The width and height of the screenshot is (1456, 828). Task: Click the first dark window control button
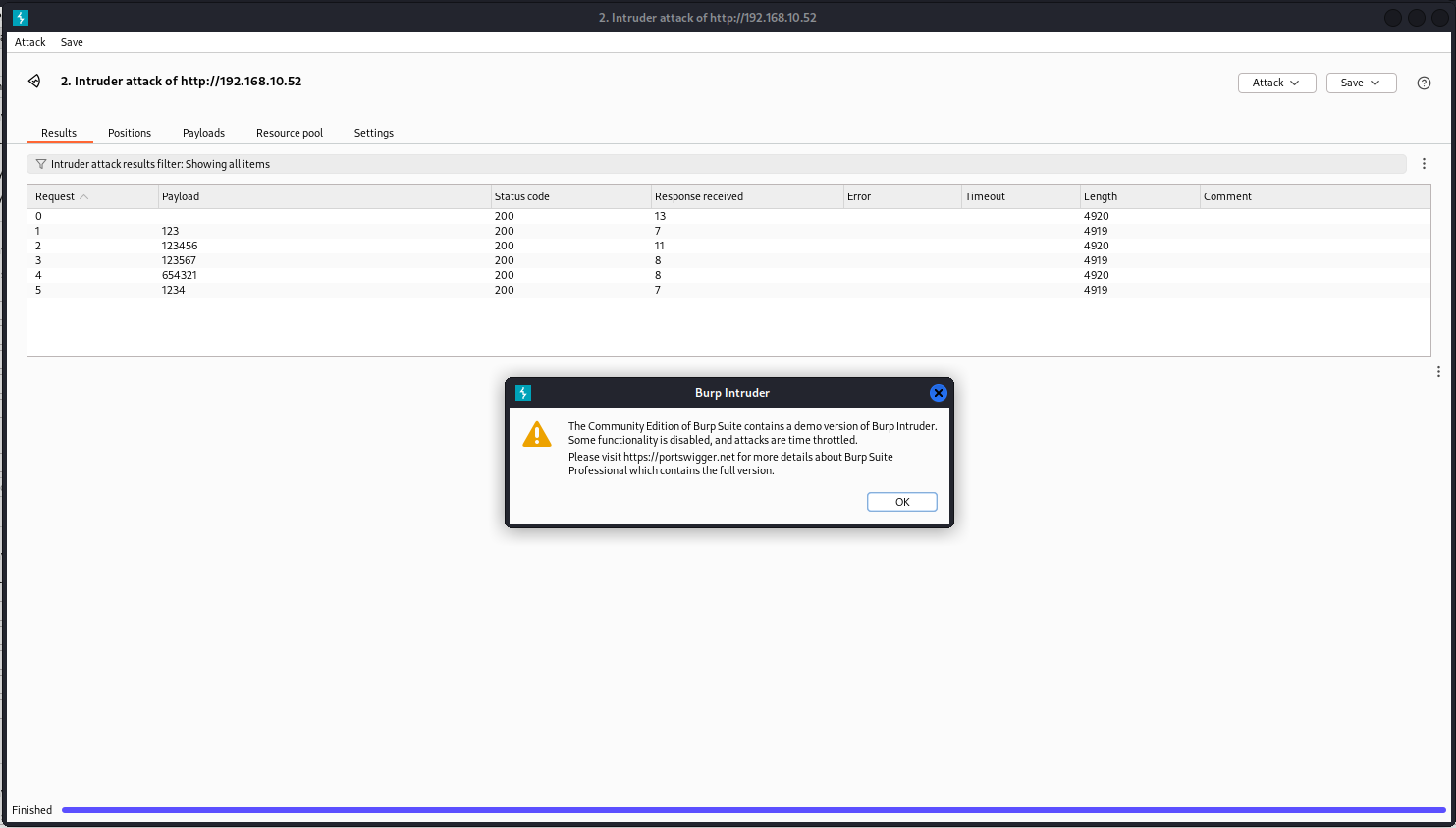[1392, 18]
